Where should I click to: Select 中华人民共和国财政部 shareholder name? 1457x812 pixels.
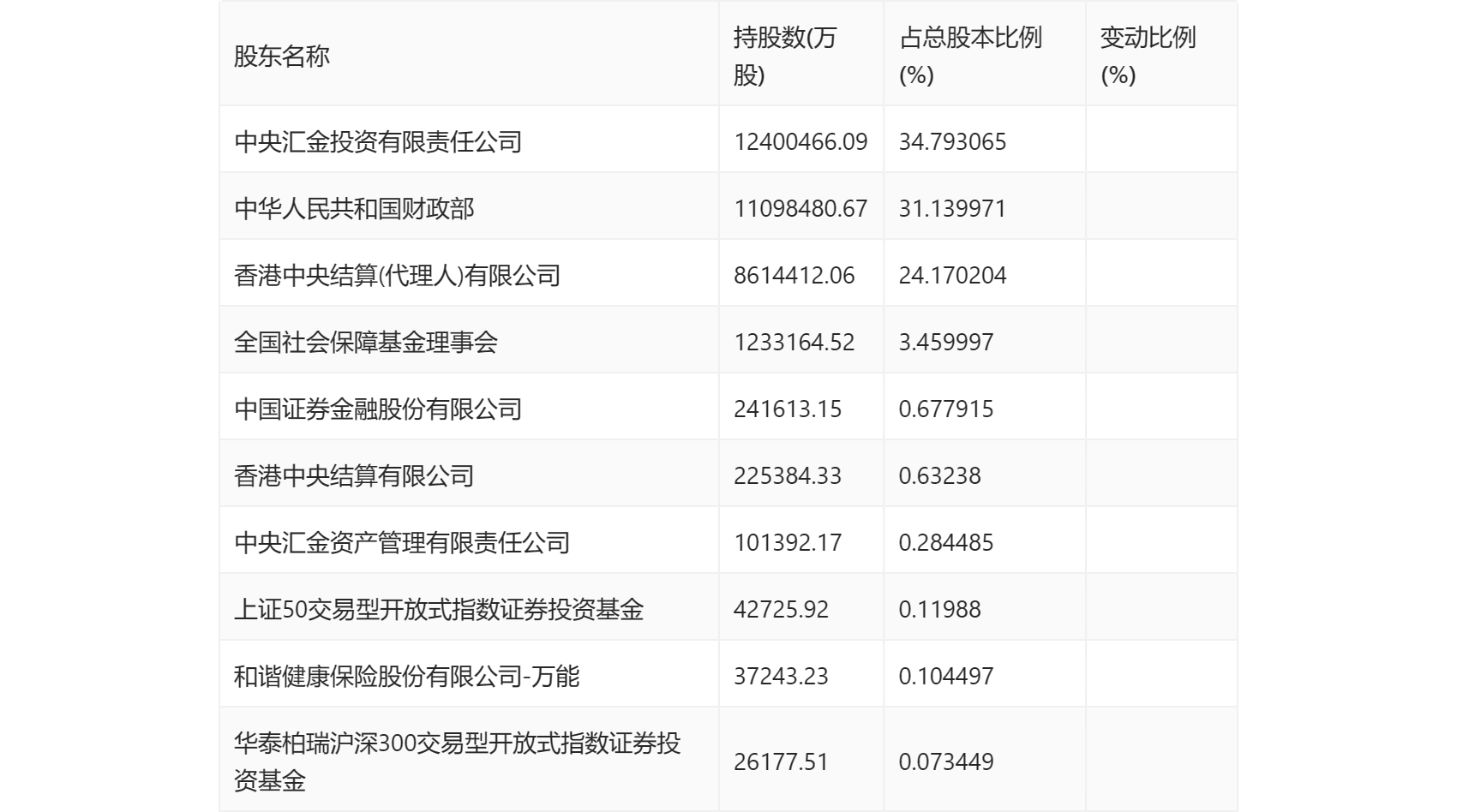354,208
